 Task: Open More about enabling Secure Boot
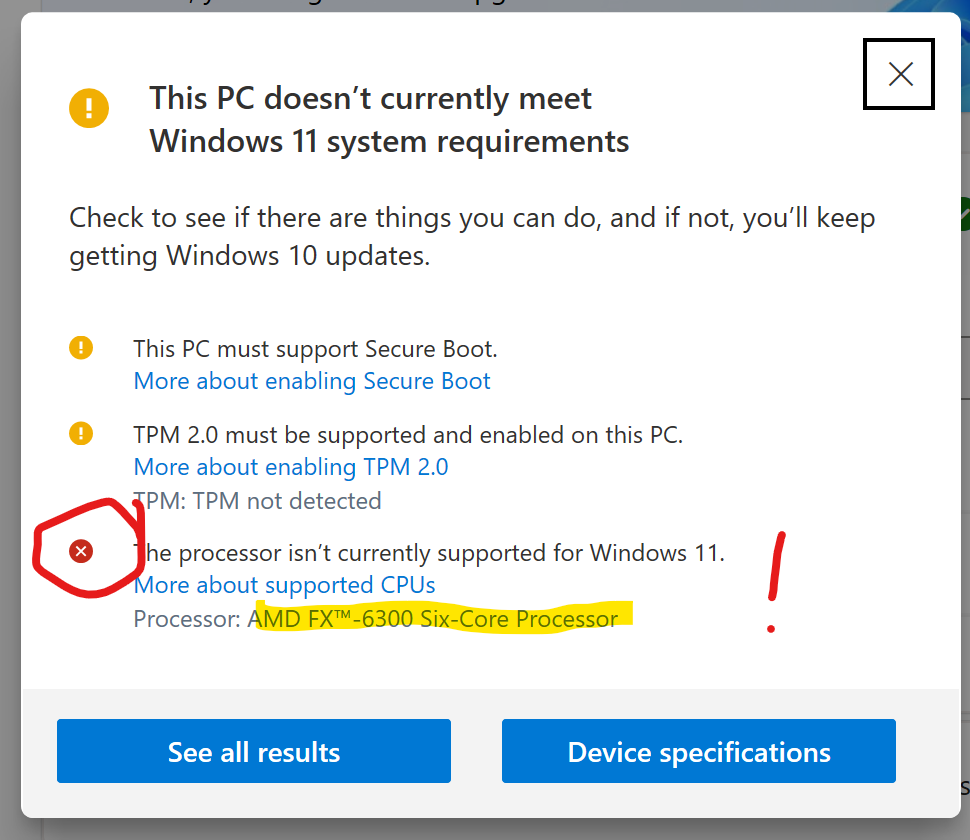point(311,381)
